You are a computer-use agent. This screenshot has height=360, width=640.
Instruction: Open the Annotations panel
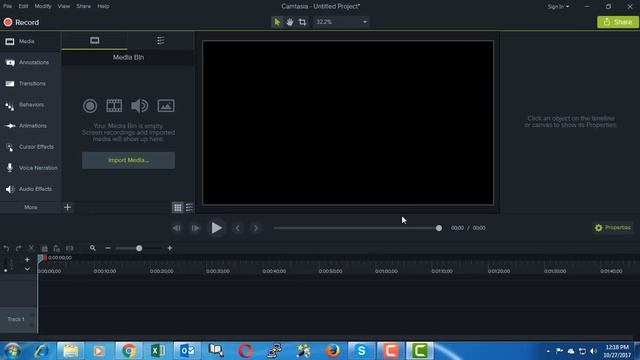tap(31, 62)
